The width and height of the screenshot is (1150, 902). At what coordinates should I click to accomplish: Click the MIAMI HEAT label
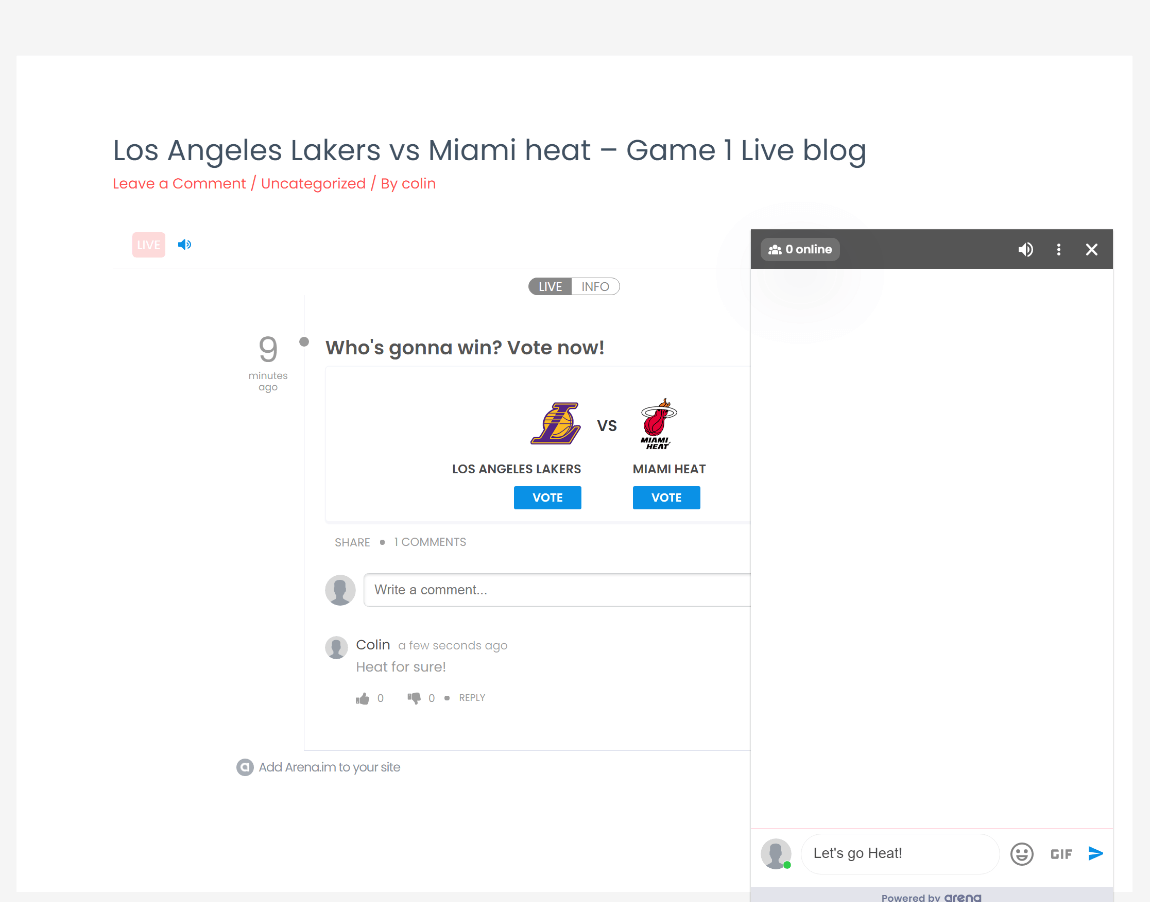[669, 469]
